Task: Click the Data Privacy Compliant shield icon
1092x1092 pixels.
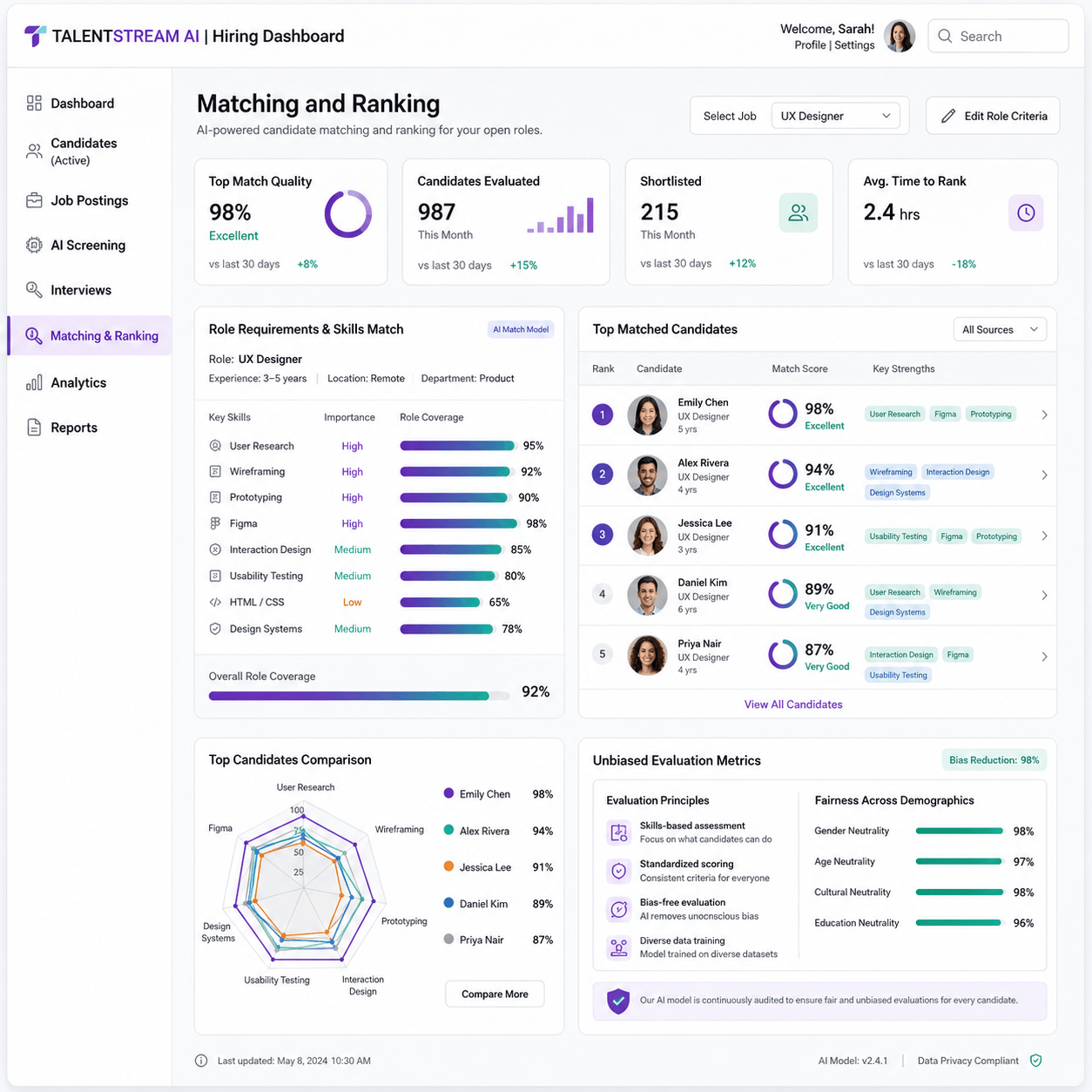Action: click(1035, 1061)
